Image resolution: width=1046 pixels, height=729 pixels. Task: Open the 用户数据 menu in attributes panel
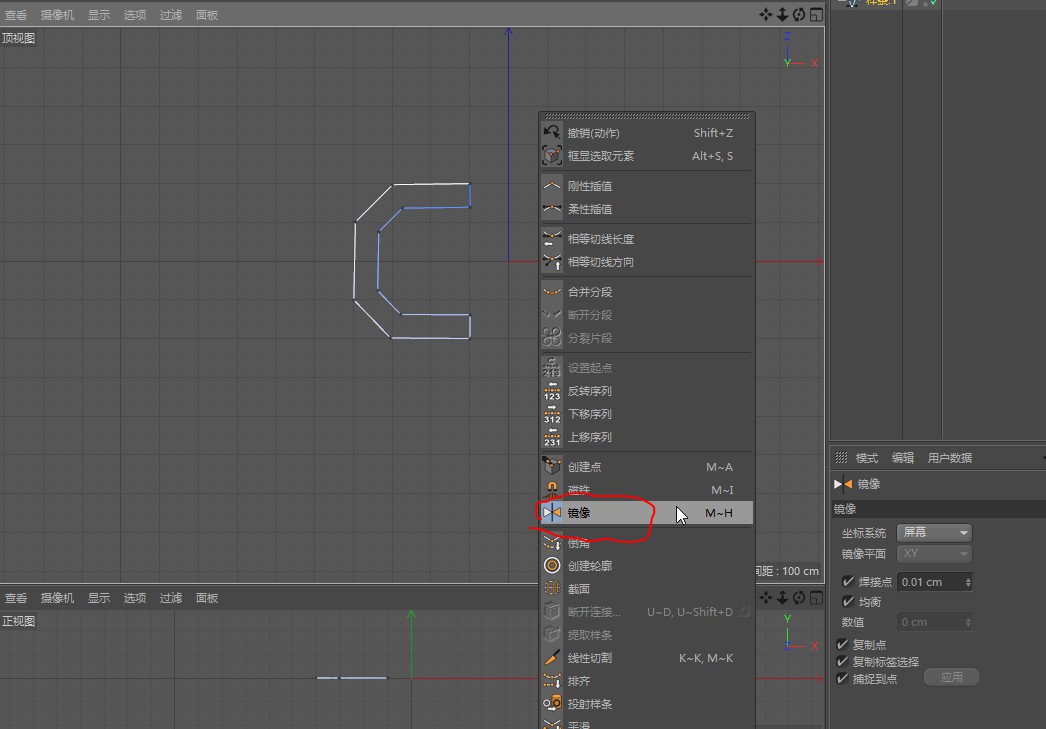949,458
